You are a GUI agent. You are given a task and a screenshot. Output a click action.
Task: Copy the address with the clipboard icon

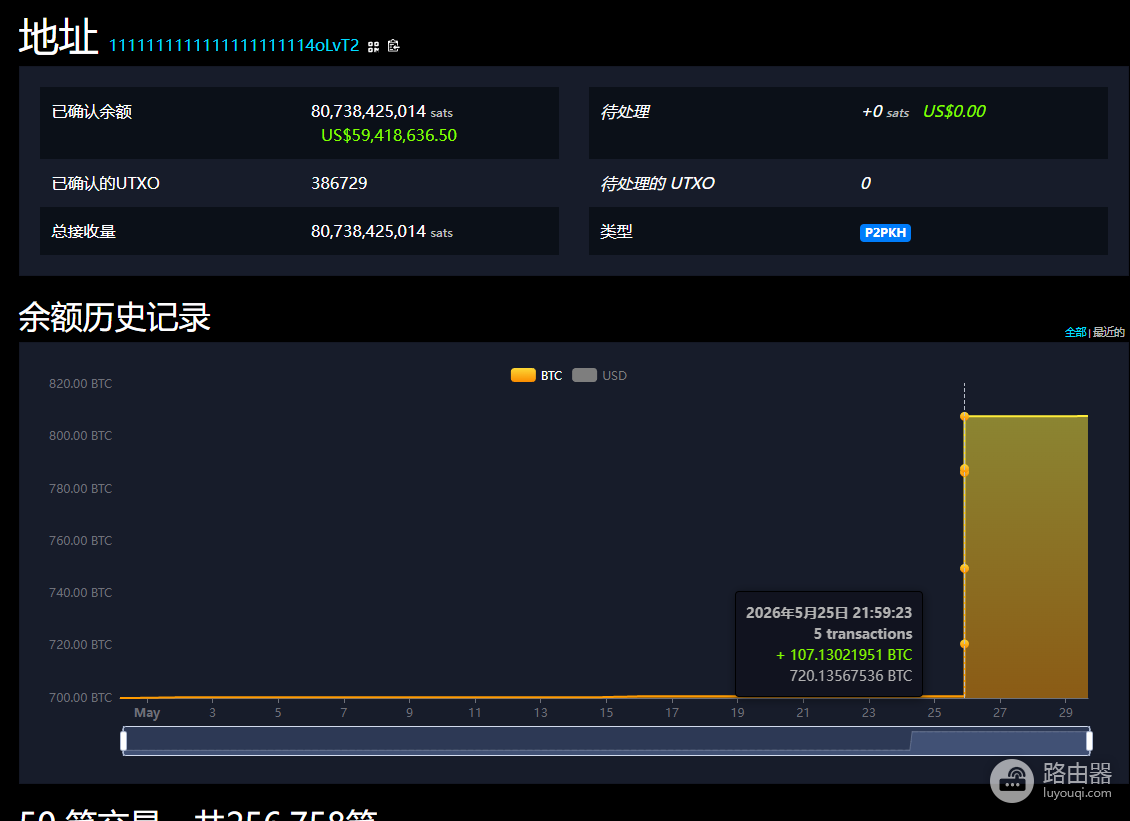(393, 46)
